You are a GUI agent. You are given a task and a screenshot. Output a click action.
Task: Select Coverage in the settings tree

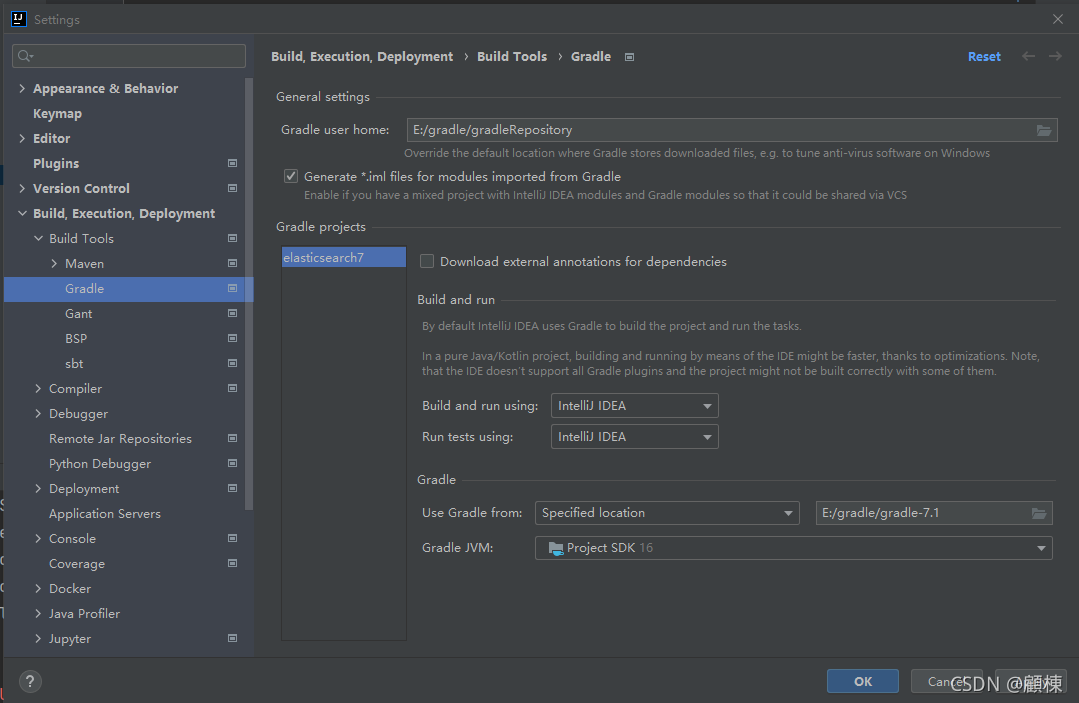coord(77,563)
